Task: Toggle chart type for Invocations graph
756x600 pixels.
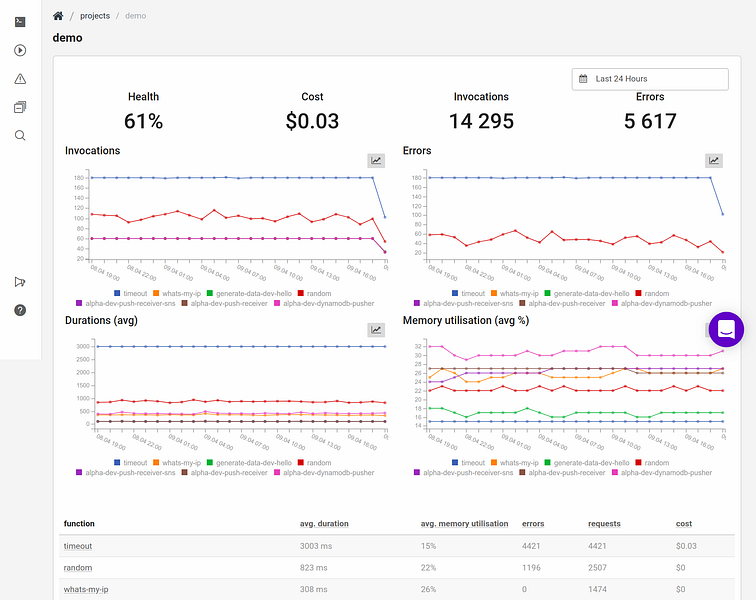Action: click(376, 161)
